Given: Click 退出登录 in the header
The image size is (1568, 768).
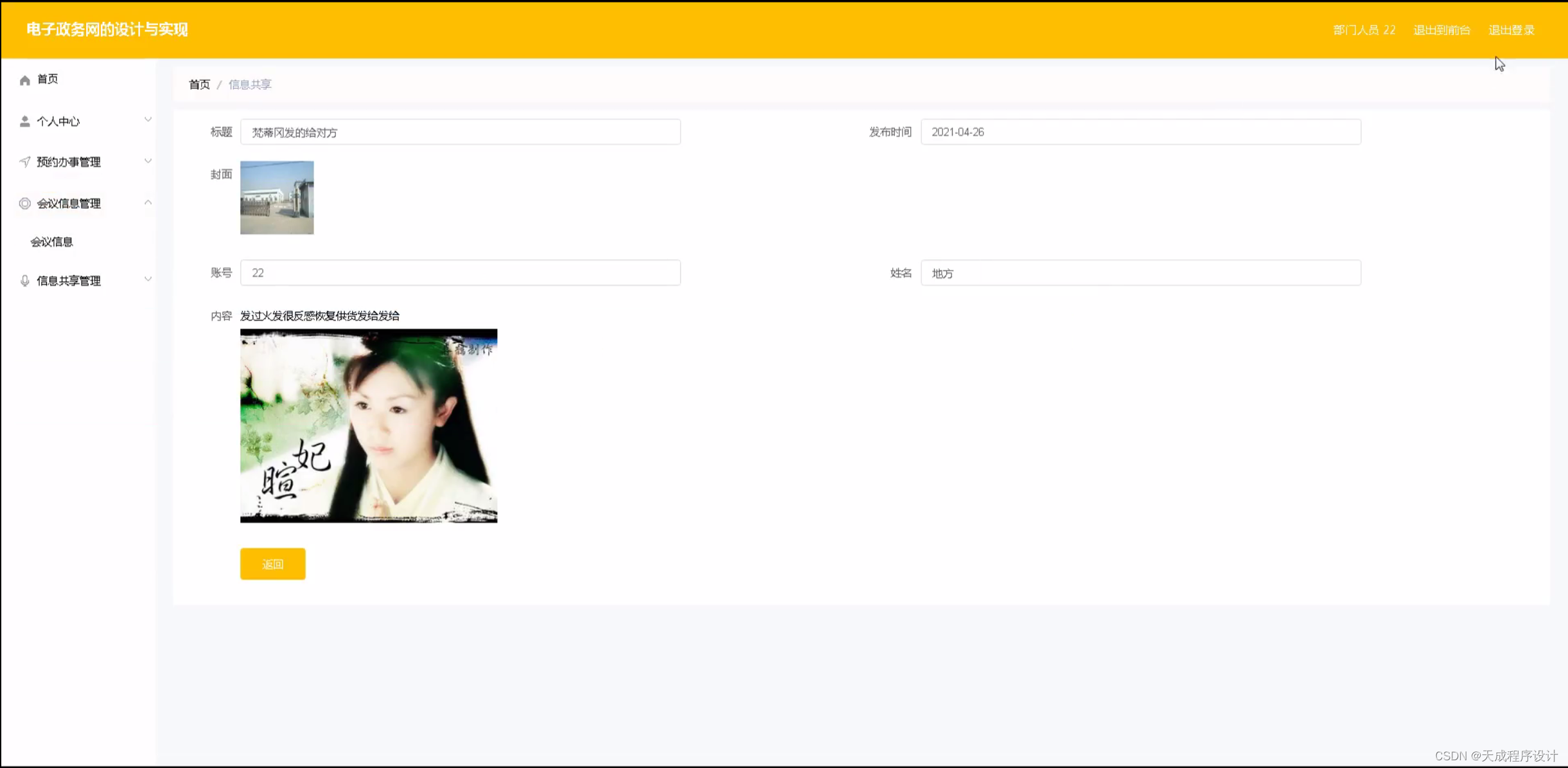Looking at the screenshot, I should pyautogui.click(x=1511, y=30).
